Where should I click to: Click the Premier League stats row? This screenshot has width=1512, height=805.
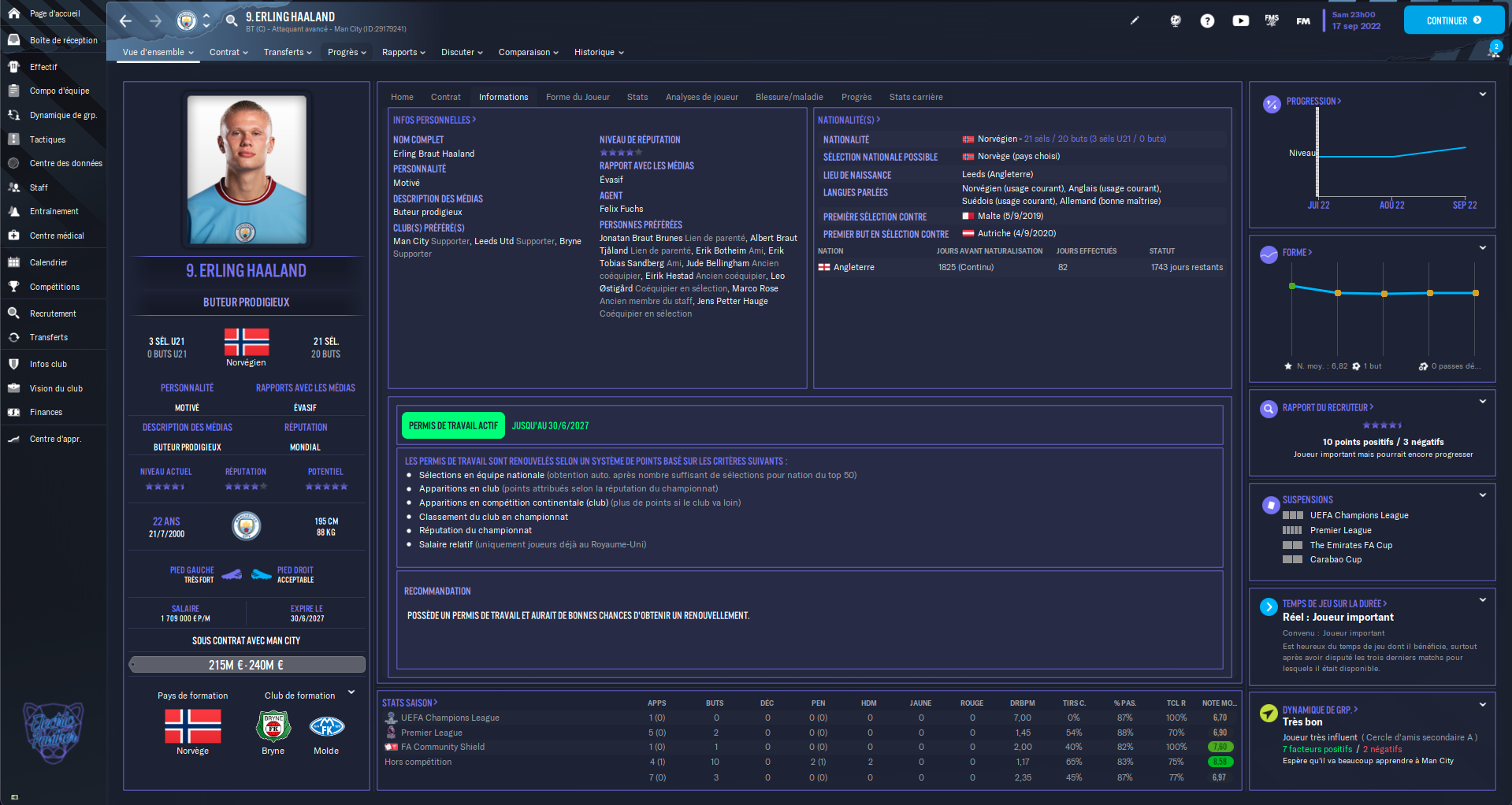click(x=809, y=733)
